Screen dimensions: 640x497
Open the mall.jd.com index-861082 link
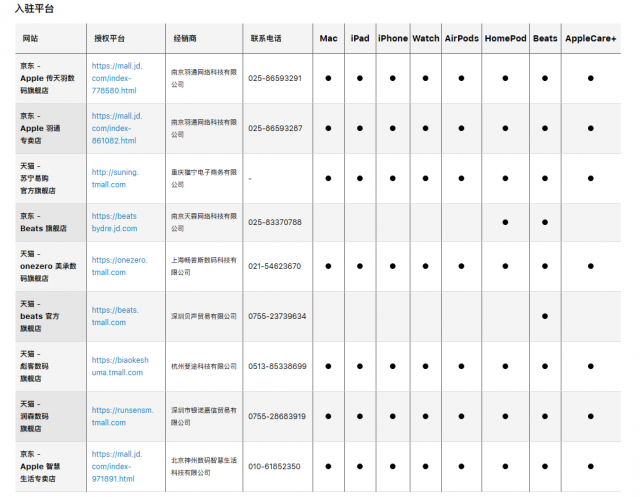[x=117, y=128]
